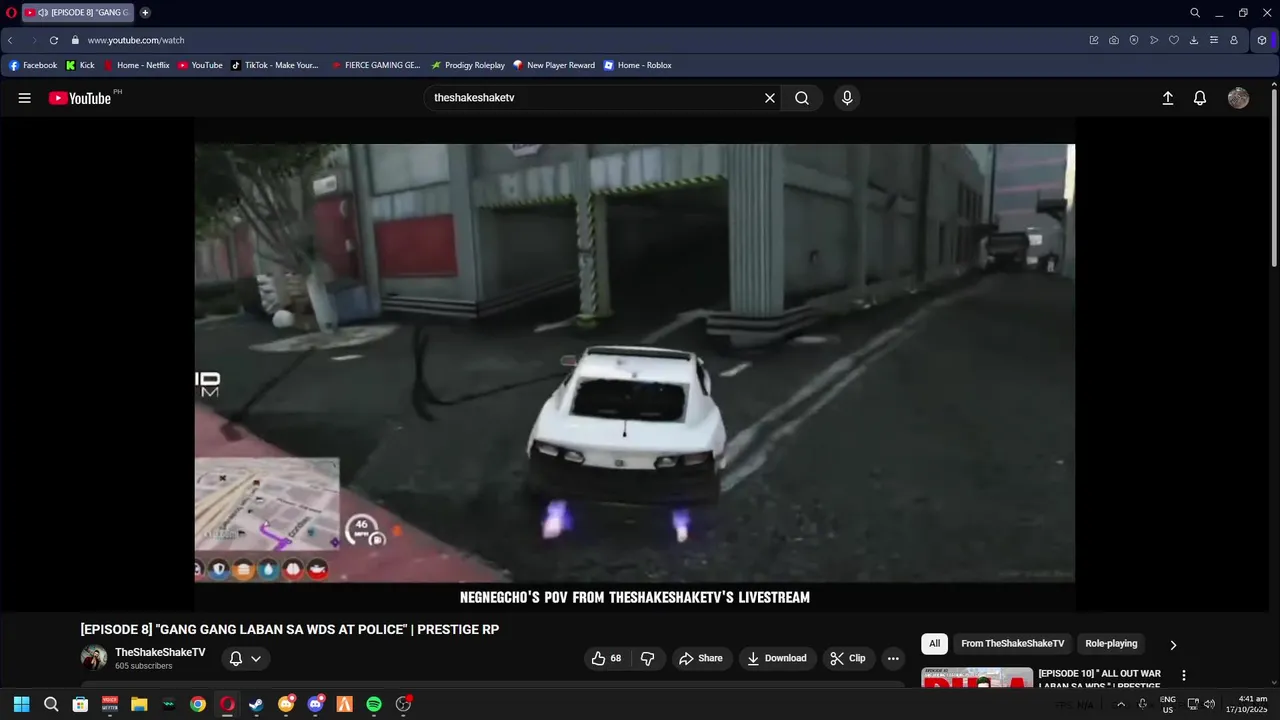The image size is (1280, 720).
Task: Select the Role-playing chip
Action: pos(1111,644)
